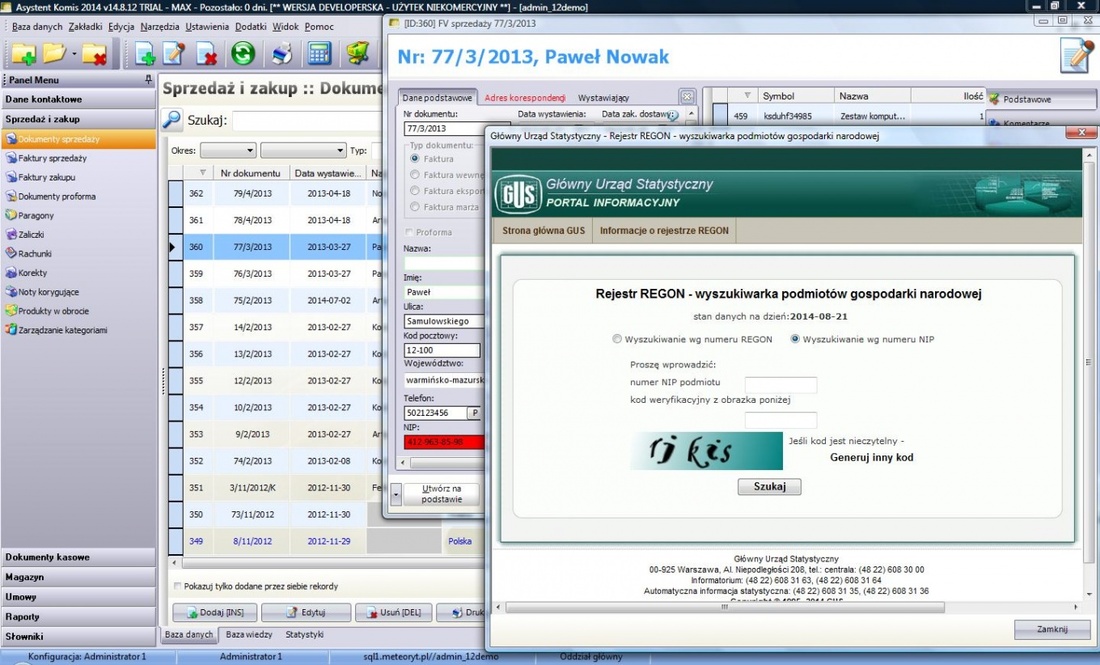Pin the Panel Menu with pushpin icon
Viewport: 1100px width, 665px height.
148,80
